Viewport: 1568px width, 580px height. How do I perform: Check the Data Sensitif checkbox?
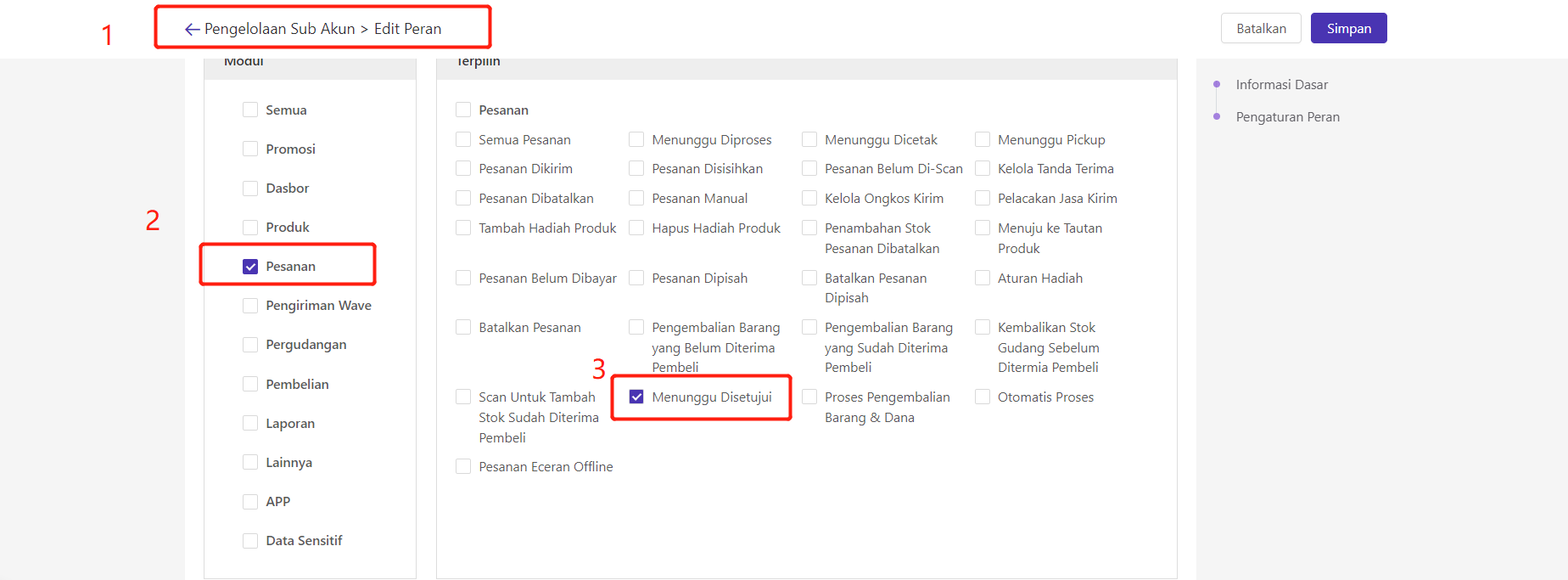point(250,541)
